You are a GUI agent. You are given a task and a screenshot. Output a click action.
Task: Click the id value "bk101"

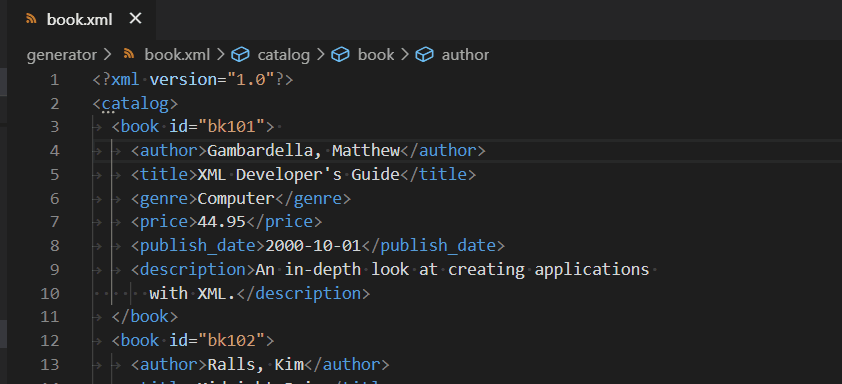232,127
